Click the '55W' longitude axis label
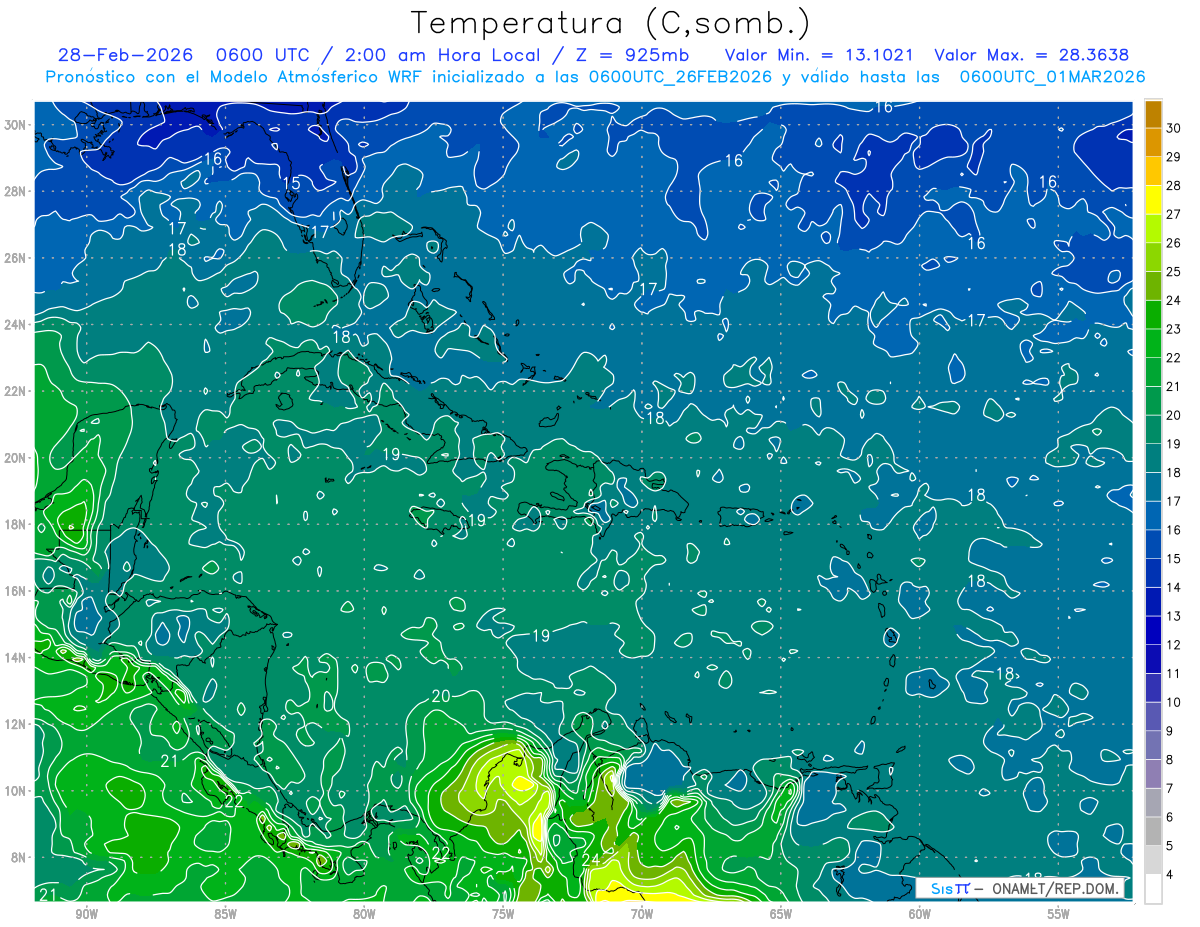 1059,914
